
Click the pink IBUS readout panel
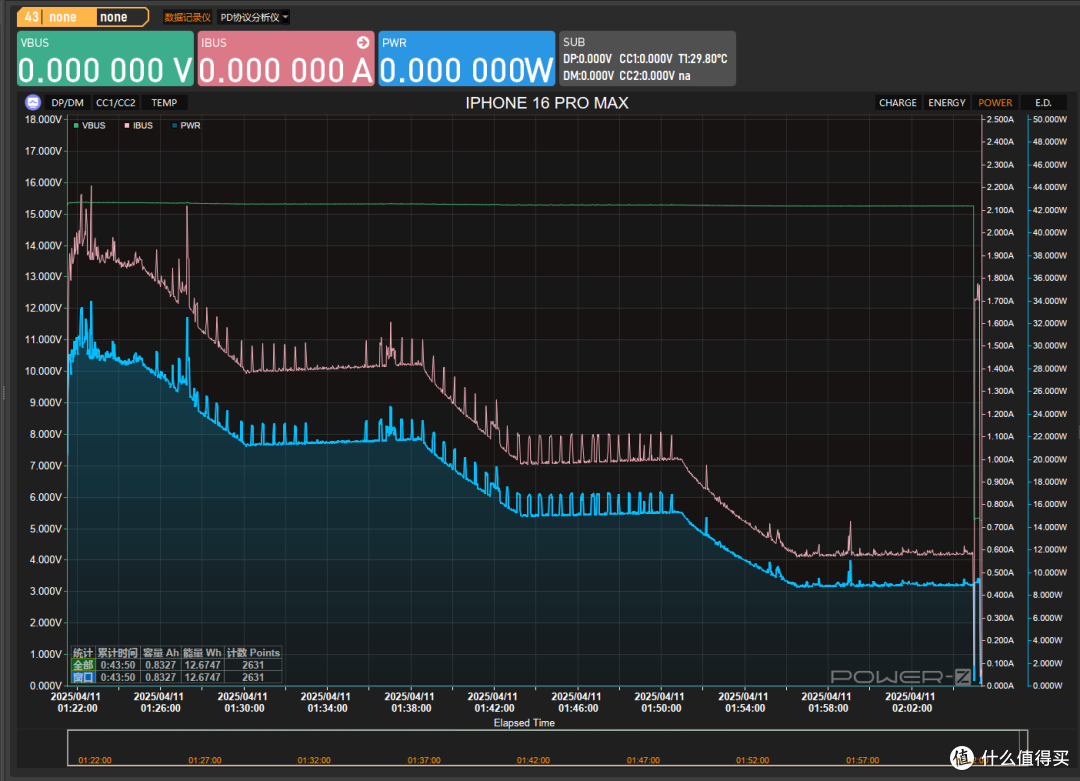(286, 59)
